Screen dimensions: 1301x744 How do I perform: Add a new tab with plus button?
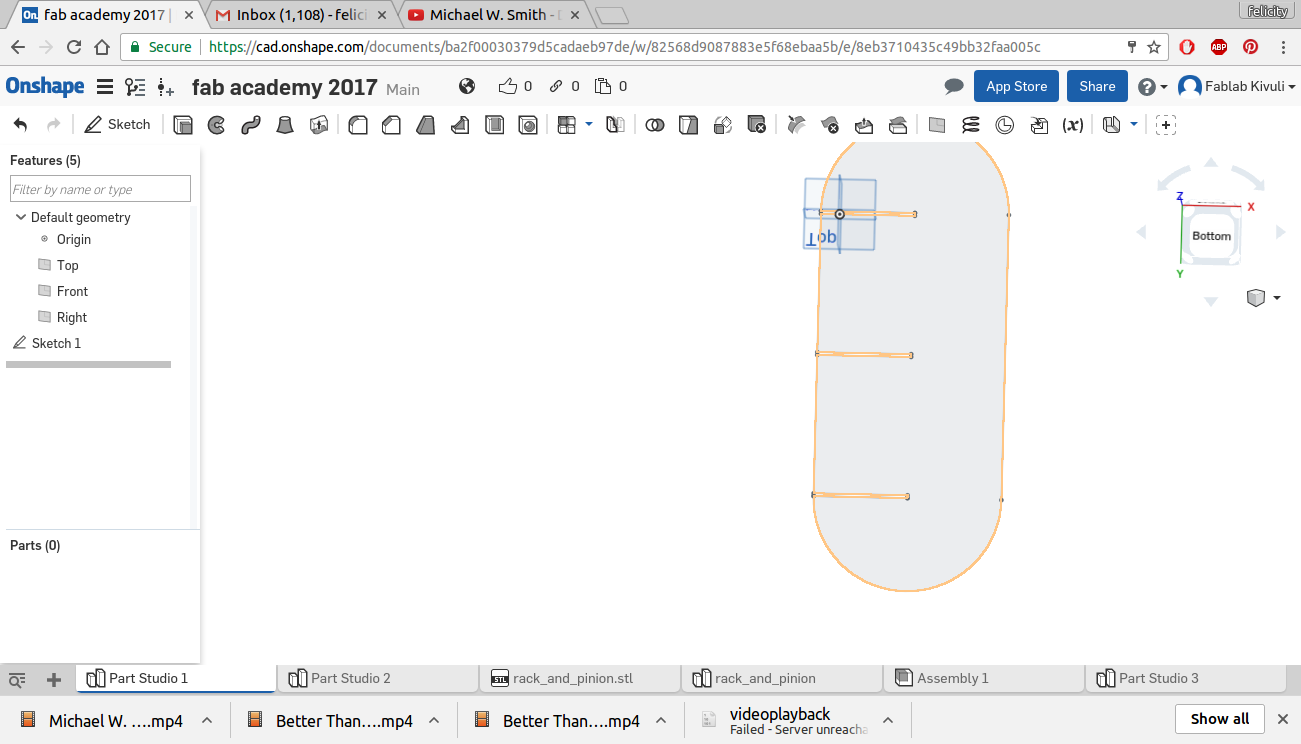pos(54,679)
